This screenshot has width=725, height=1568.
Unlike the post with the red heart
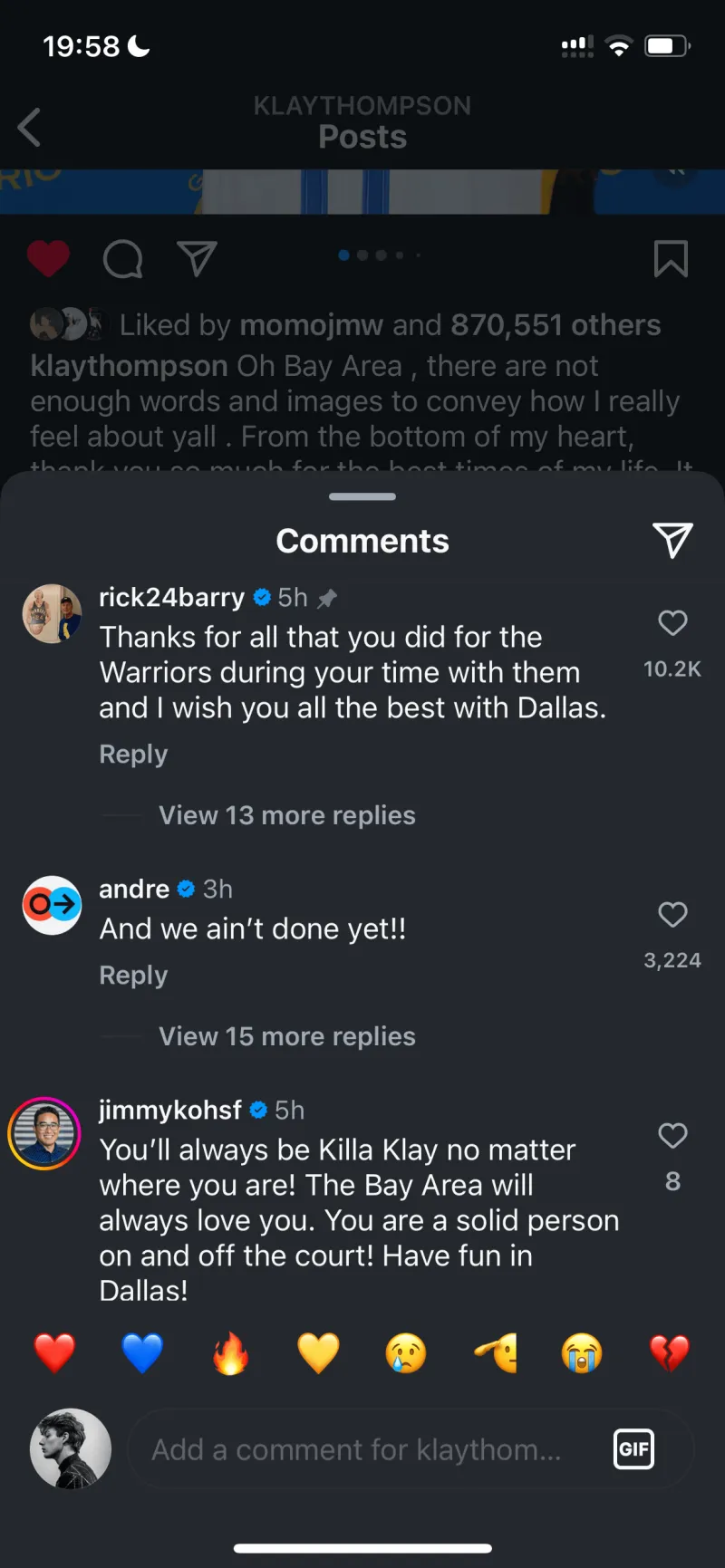(48, 259)
